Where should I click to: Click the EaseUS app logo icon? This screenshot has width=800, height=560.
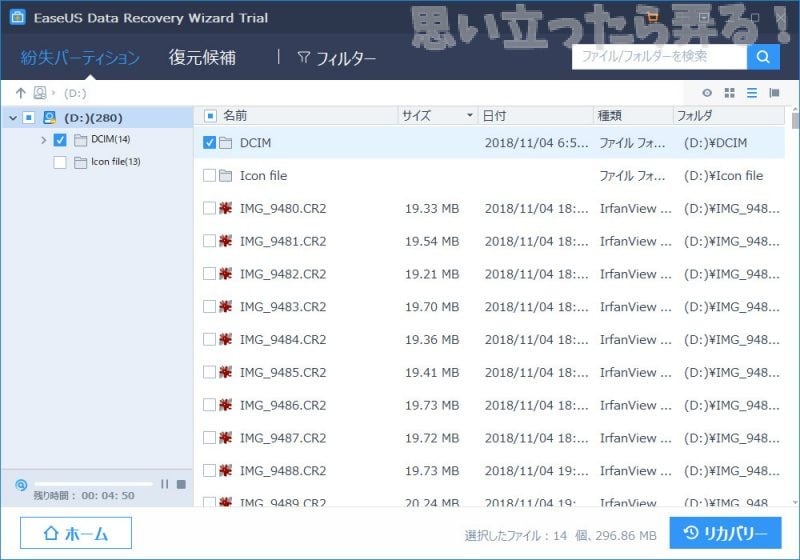[17, 17]
